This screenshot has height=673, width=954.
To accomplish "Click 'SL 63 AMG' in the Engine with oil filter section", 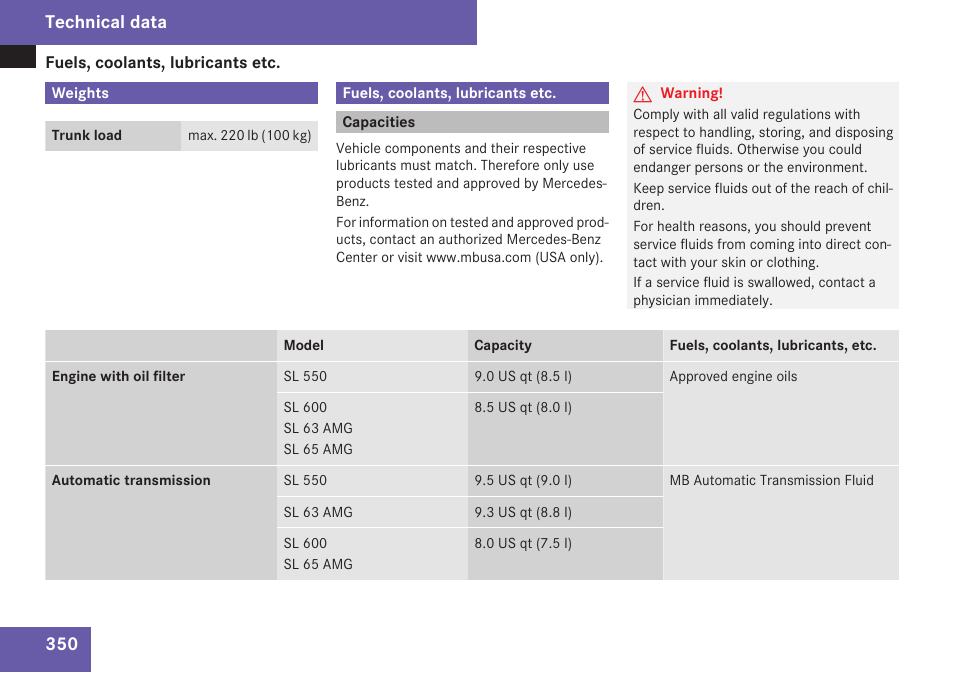I will (318, 428).
